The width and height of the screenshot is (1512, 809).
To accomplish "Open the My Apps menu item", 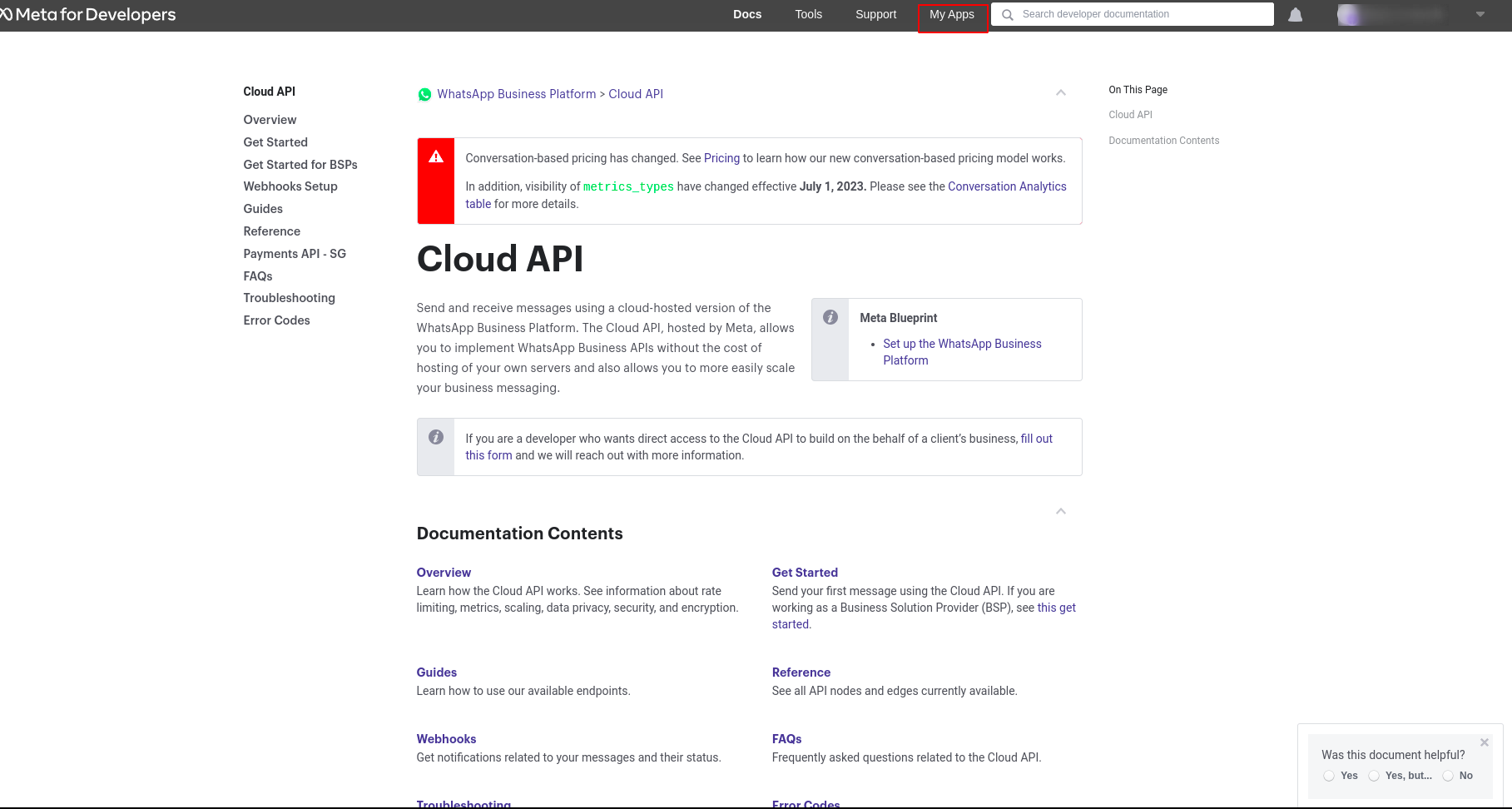I will click(x=952, y=15).
